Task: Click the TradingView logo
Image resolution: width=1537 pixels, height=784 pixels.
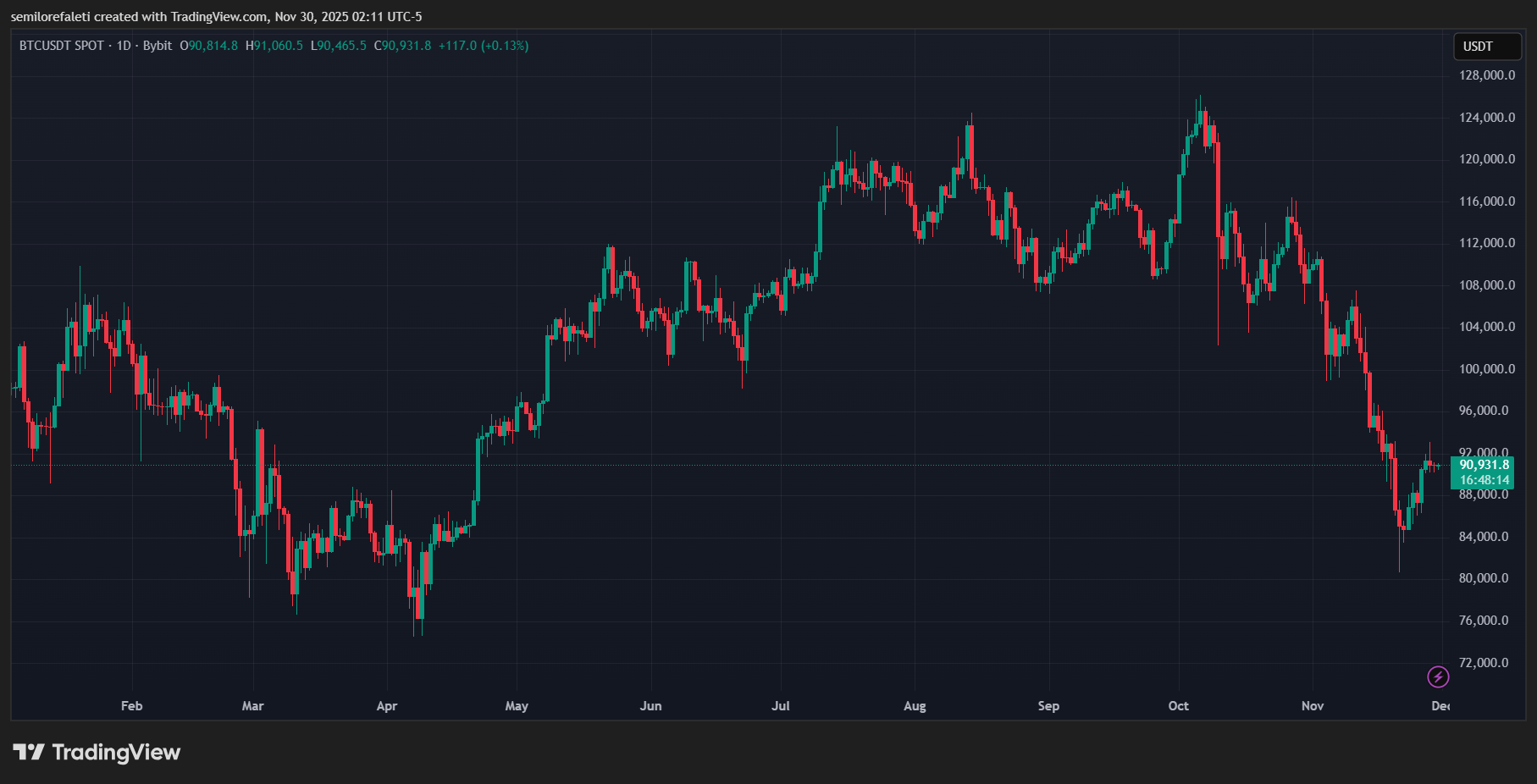Action: [x=99, y=752]
